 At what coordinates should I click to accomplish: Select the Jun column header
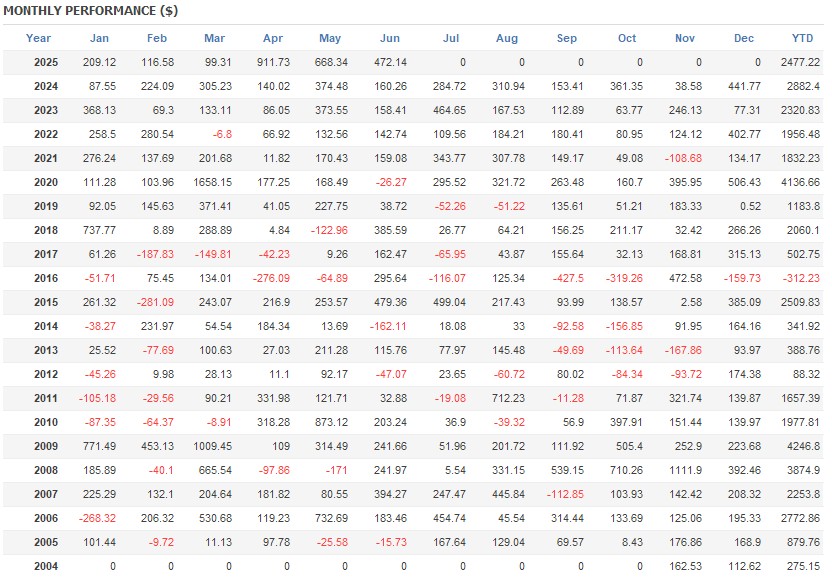click(x=390, y=38)
